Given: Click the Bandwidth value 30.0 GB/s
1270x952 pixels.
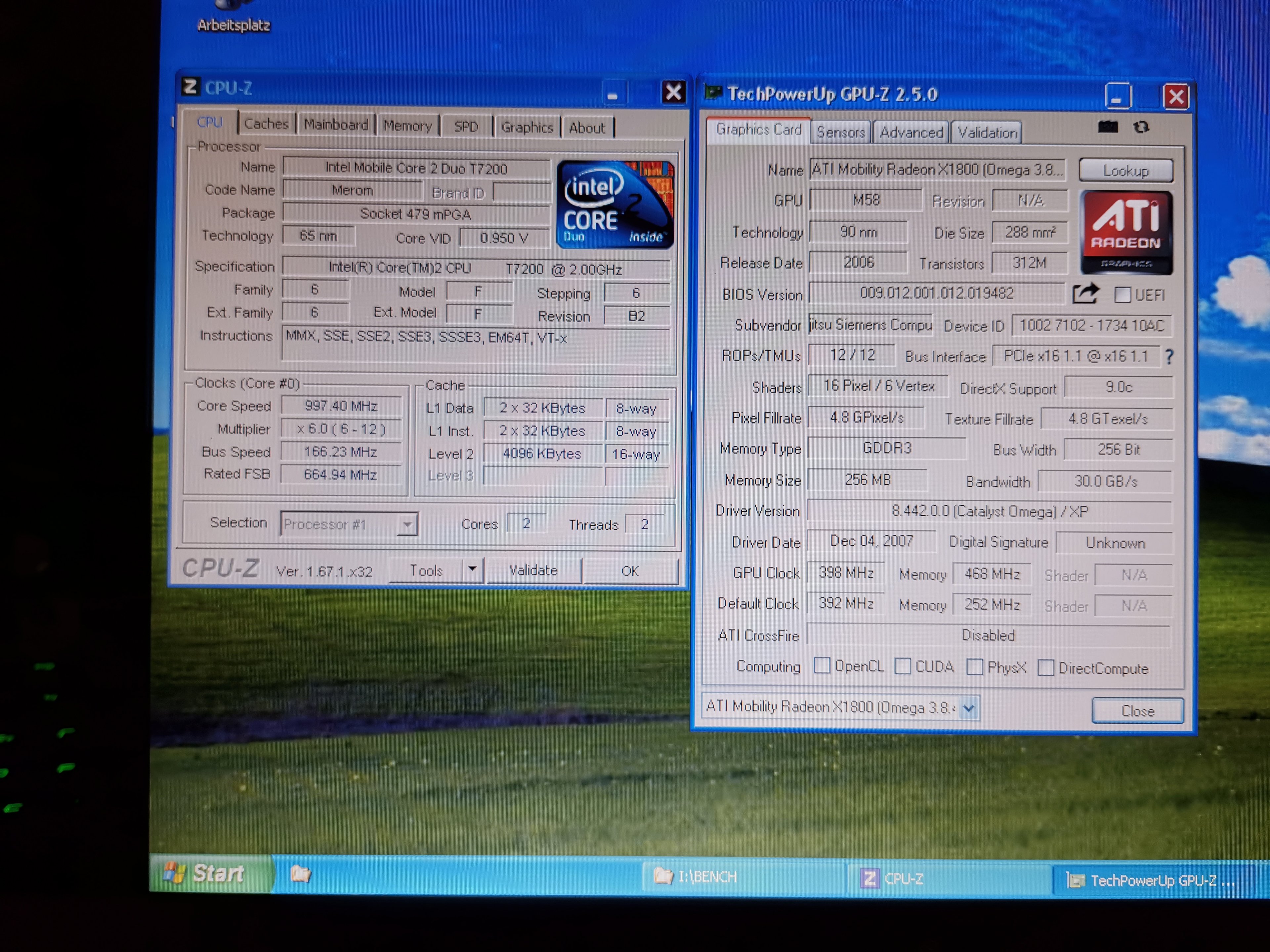Looking at the screenshot, I should point(1106,481).
